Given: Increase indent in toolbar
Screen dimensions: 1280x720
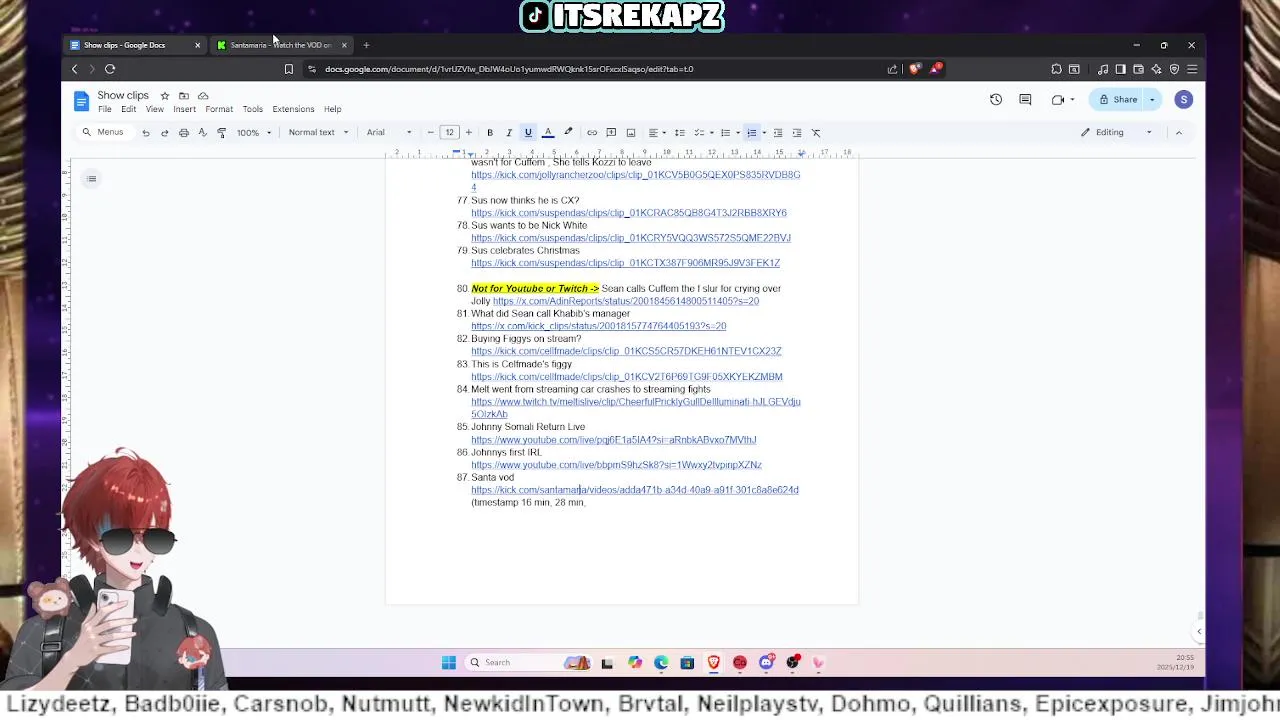Looking at the screenshot, I should tap(797, 133).
